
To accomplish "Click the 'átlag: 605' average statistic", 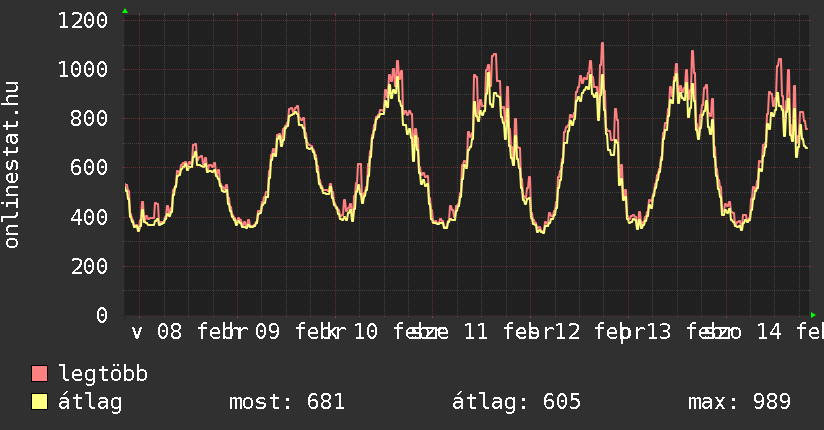I will point(516,402).
